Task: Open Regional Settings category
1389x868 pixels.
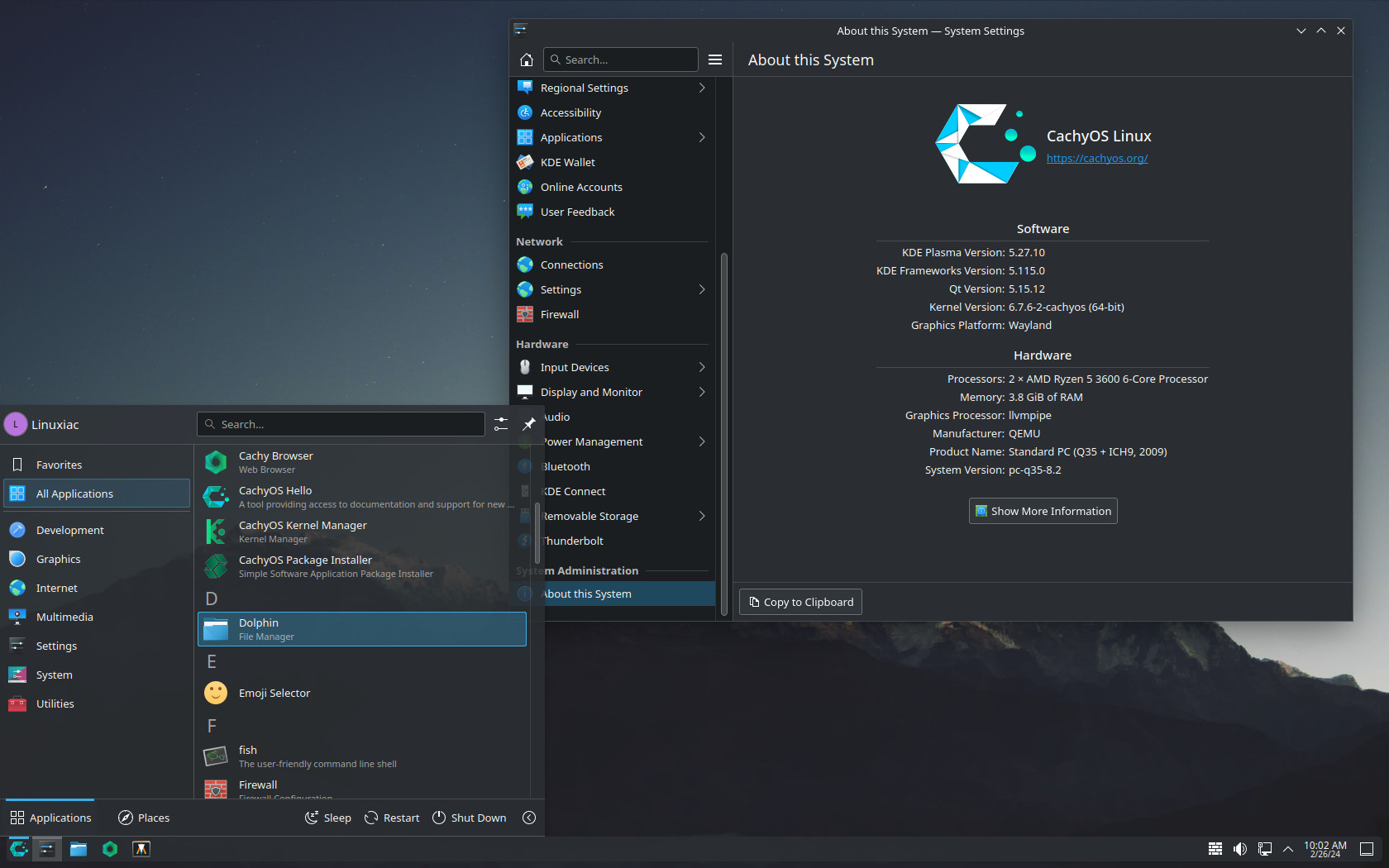Action: point(613,88)
